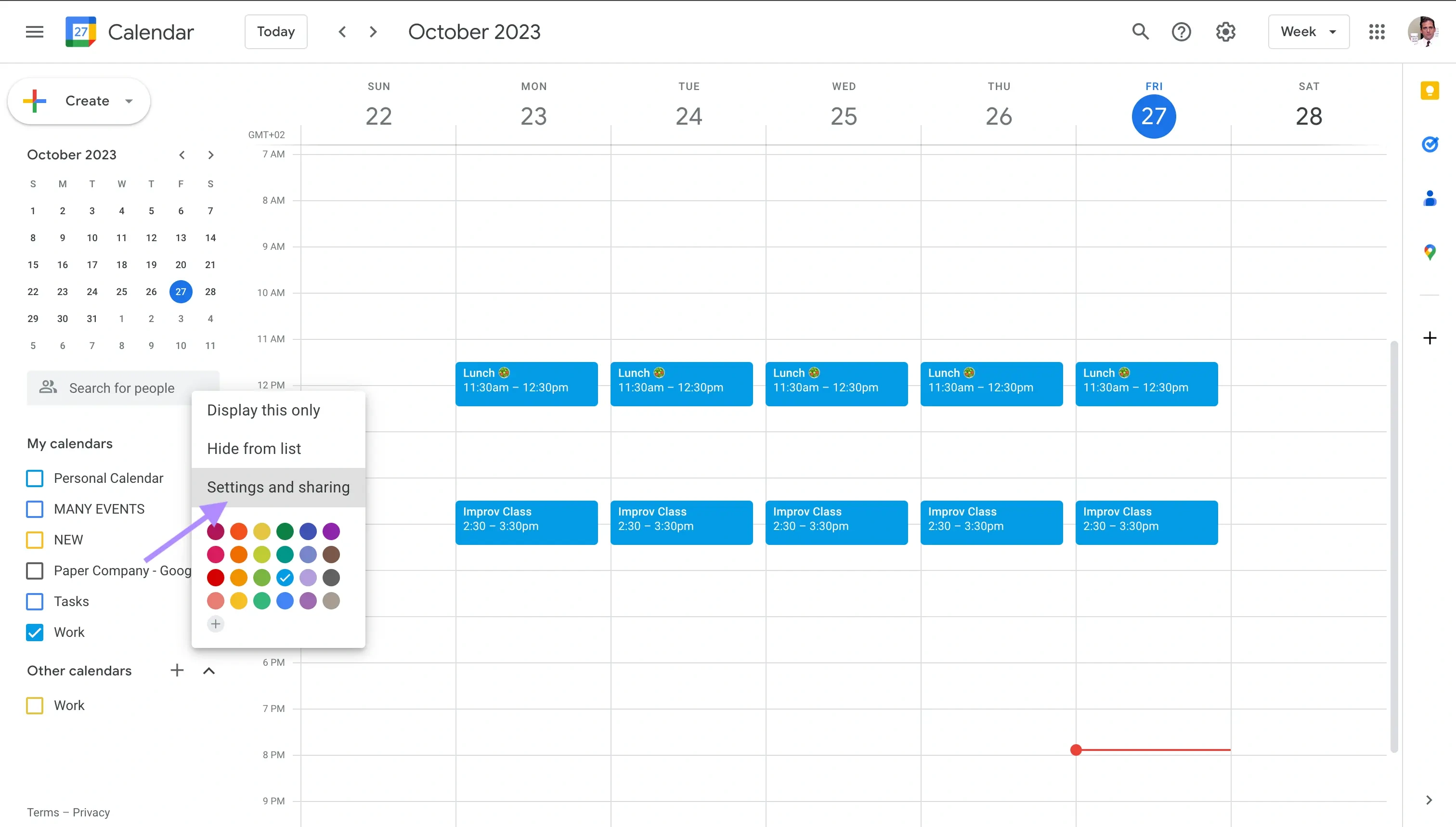The height and width of the screenshot is (827, 1456).
Task: Click Settings and sharing button
Action: point(278,487)
